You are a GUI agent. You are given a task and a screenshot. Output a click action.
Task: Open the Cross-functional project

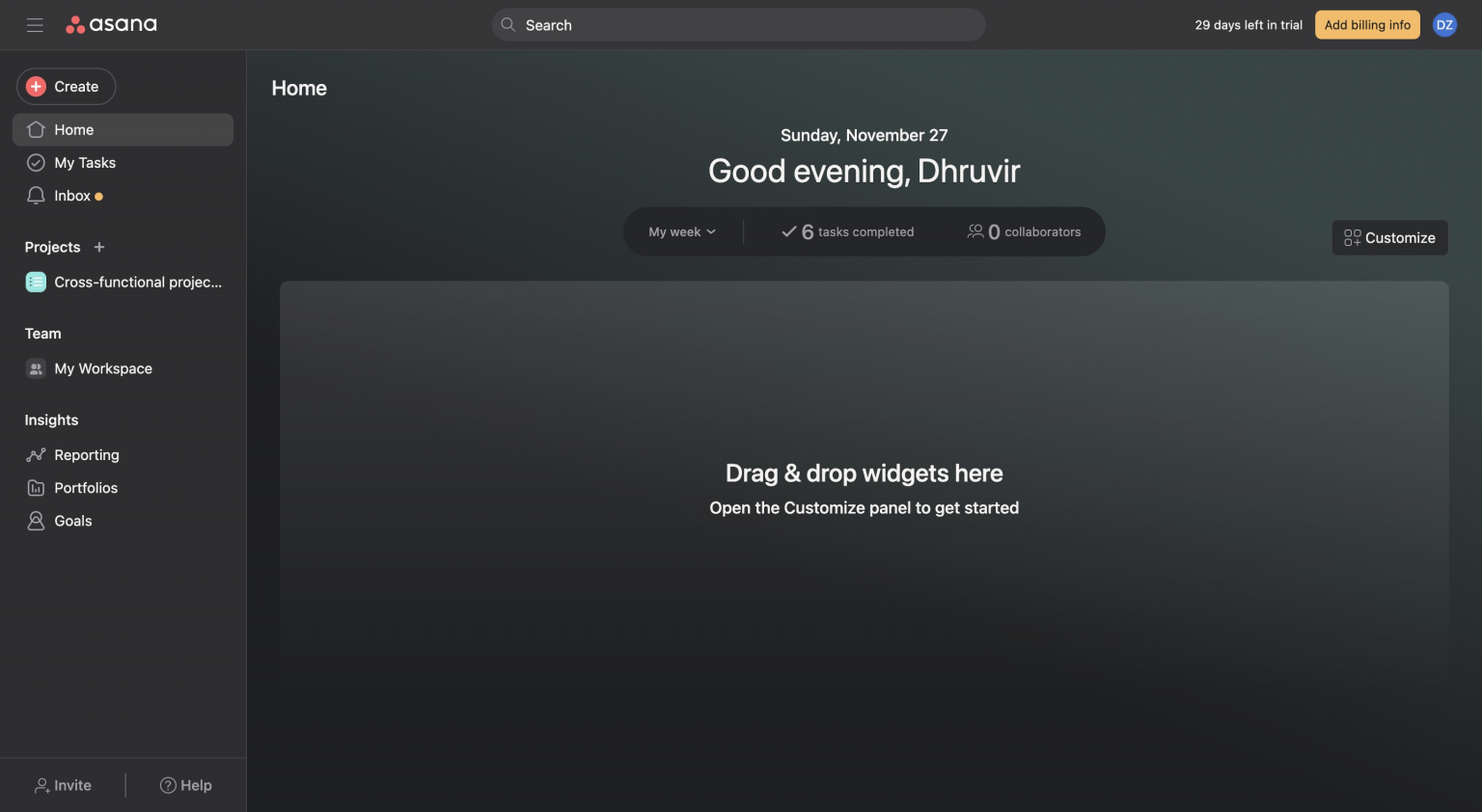click(137, 283)
